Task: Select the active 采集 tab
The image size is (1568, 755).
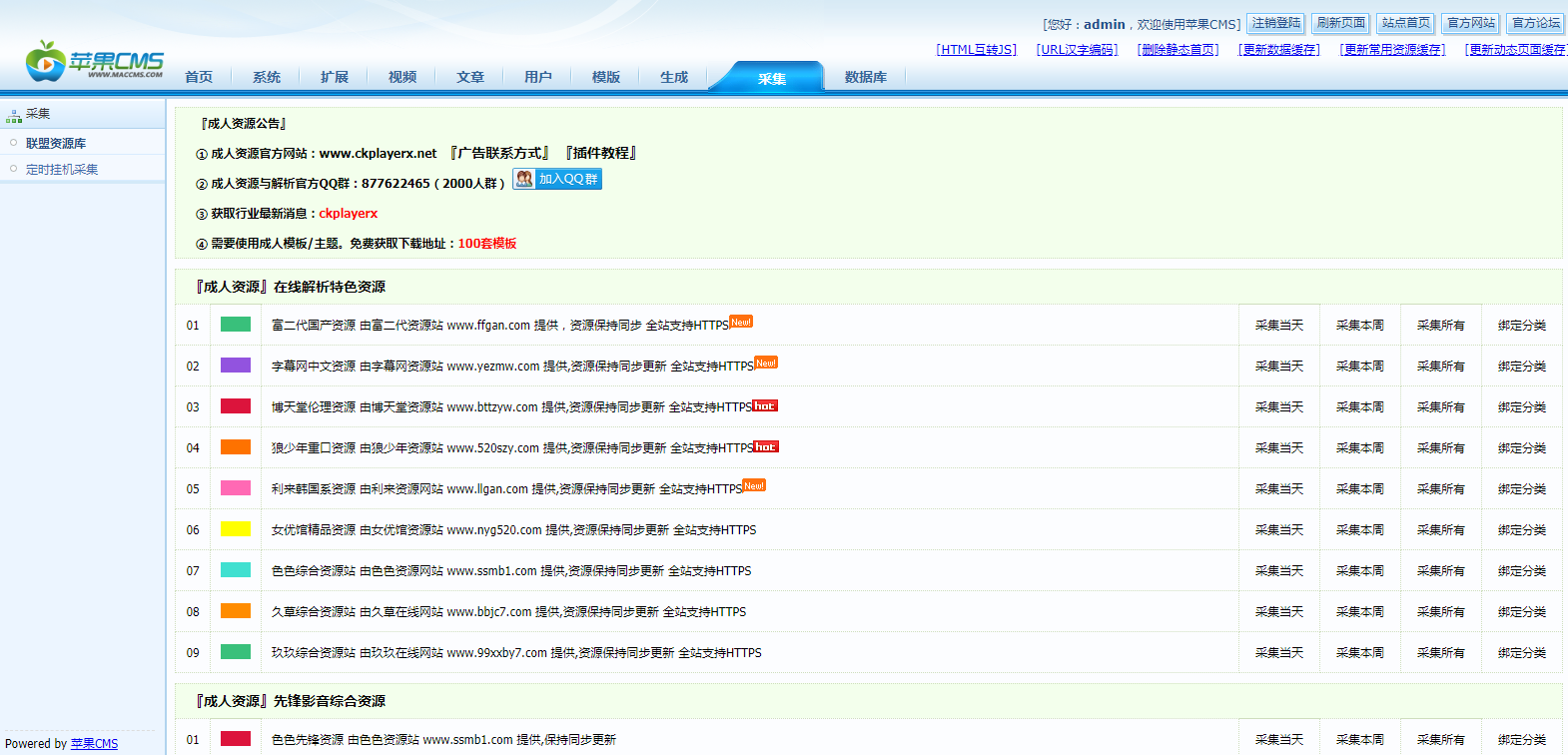Action: 771,78
